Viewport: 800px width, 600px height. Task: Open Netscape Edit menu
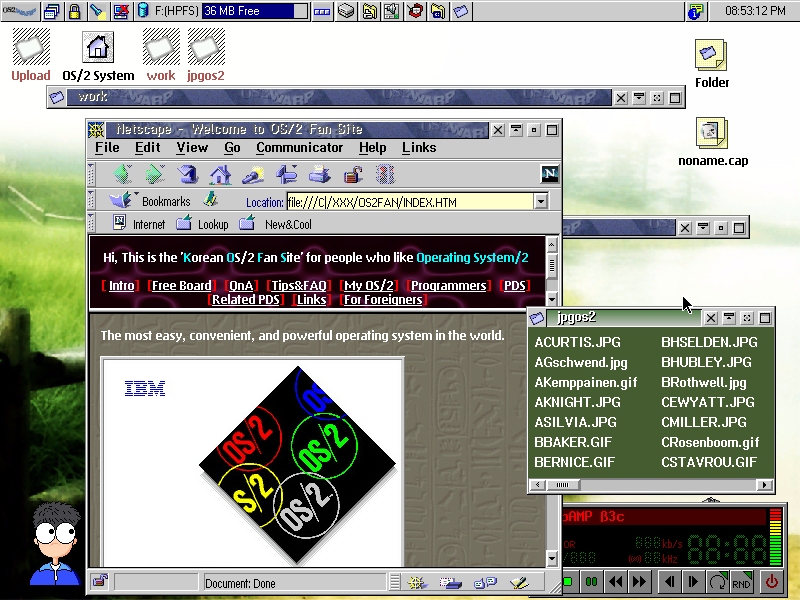click(x=147, y=147)
